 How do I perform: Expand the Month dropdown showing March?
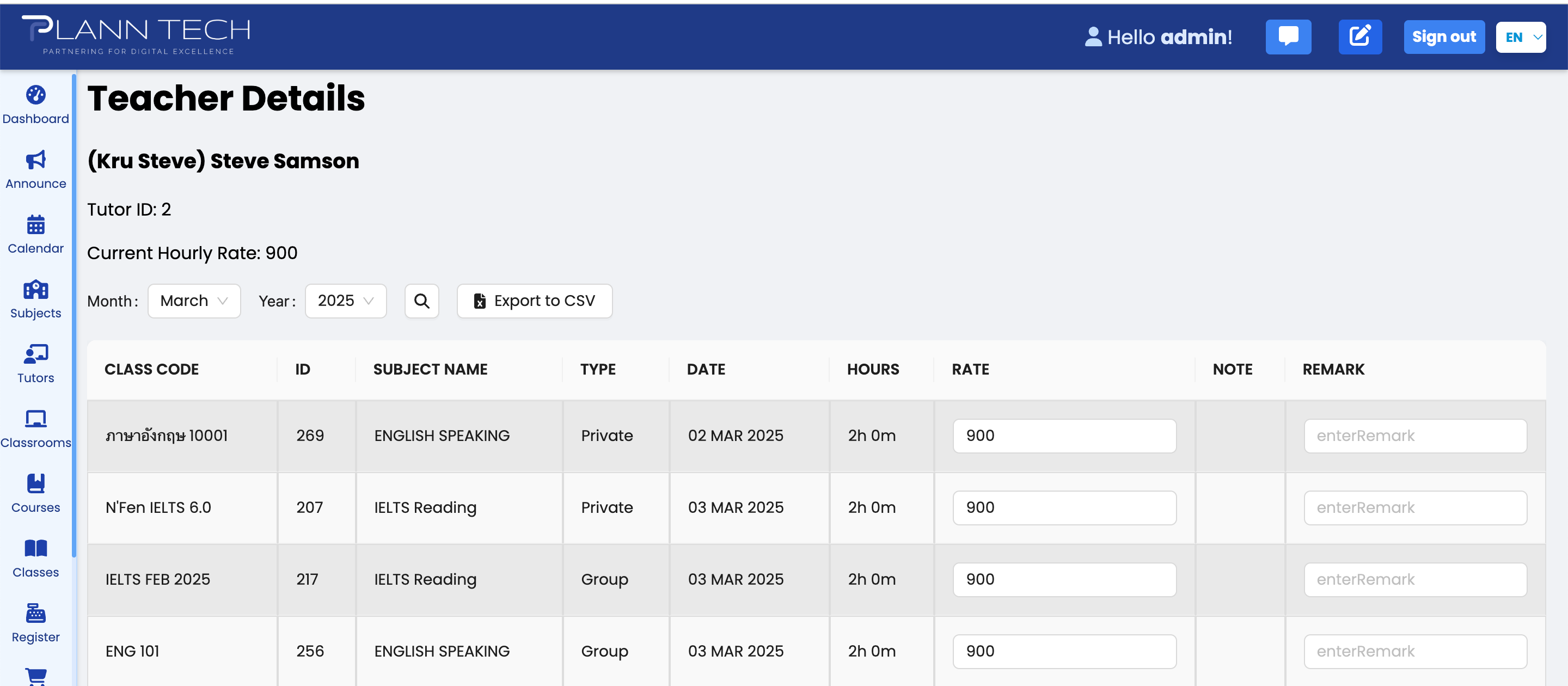tap(194, 301)
